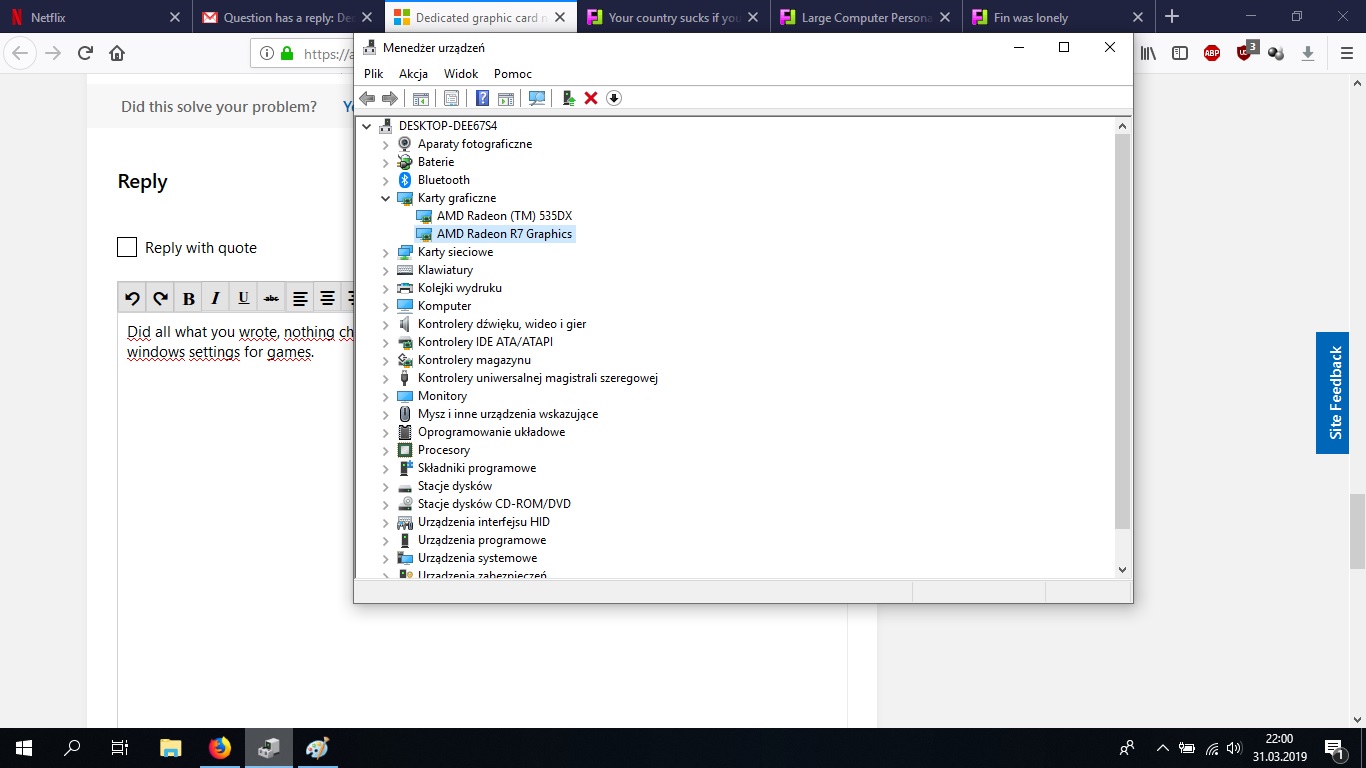Expand the Monitory category
Viewport: 1366px width, 768px height.
click(x=386, y=396)
